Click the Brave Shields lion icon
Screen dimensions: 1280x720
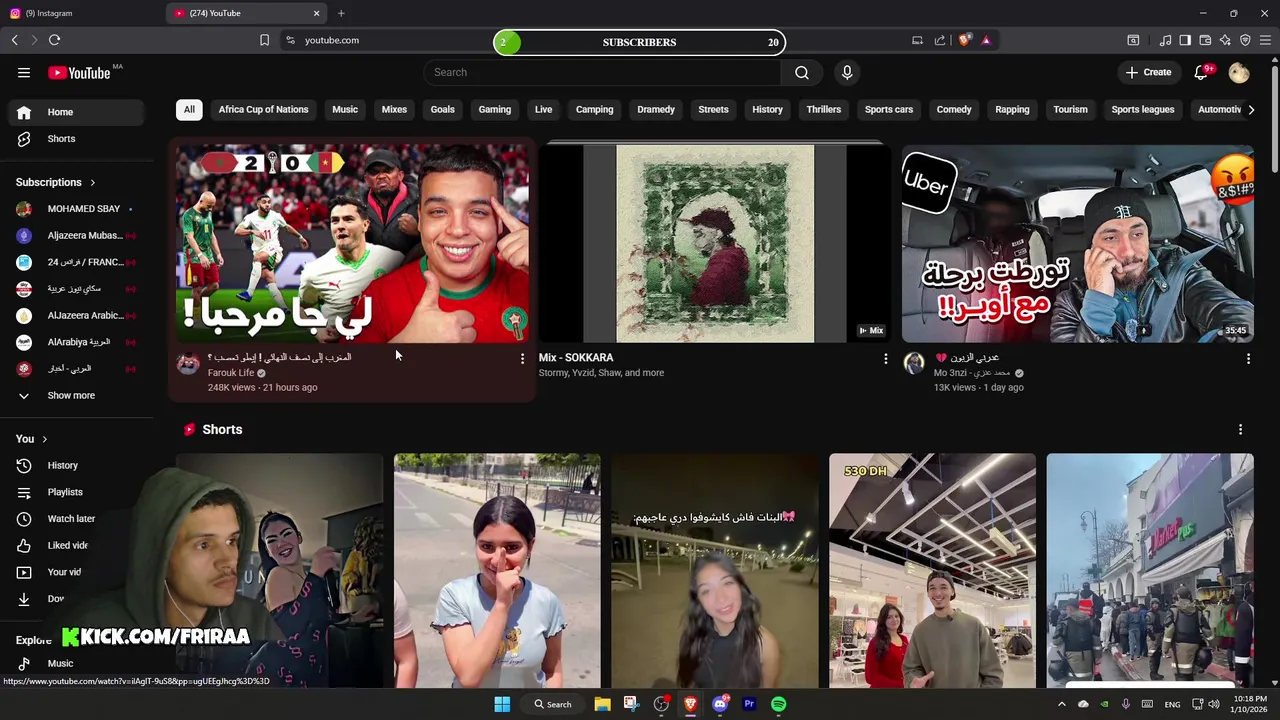pos(964,40)
